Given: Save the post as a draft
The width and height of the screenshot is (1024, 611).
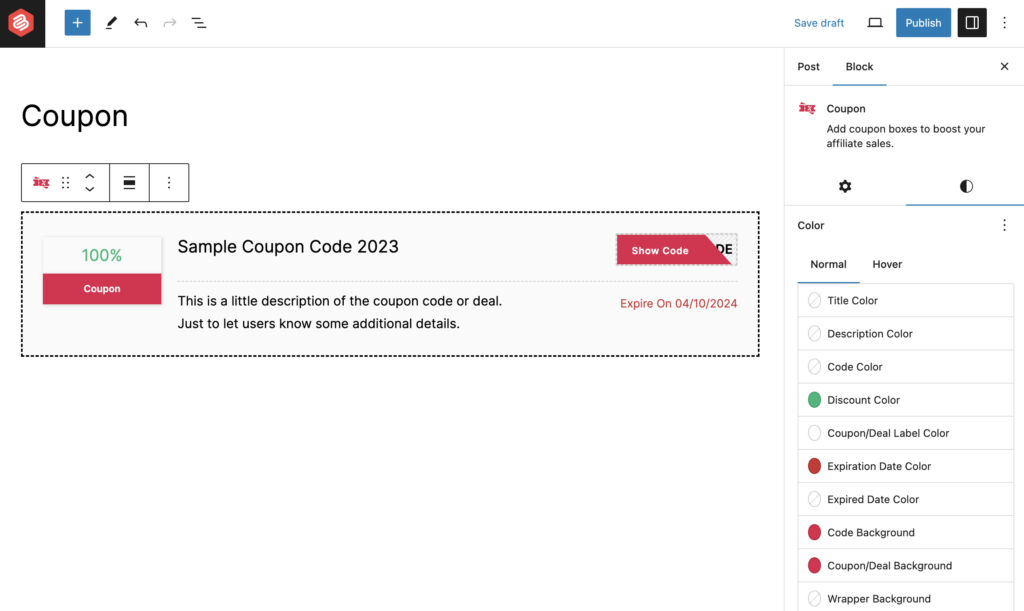Looking at the screenshot, I should tap(819, 22).
